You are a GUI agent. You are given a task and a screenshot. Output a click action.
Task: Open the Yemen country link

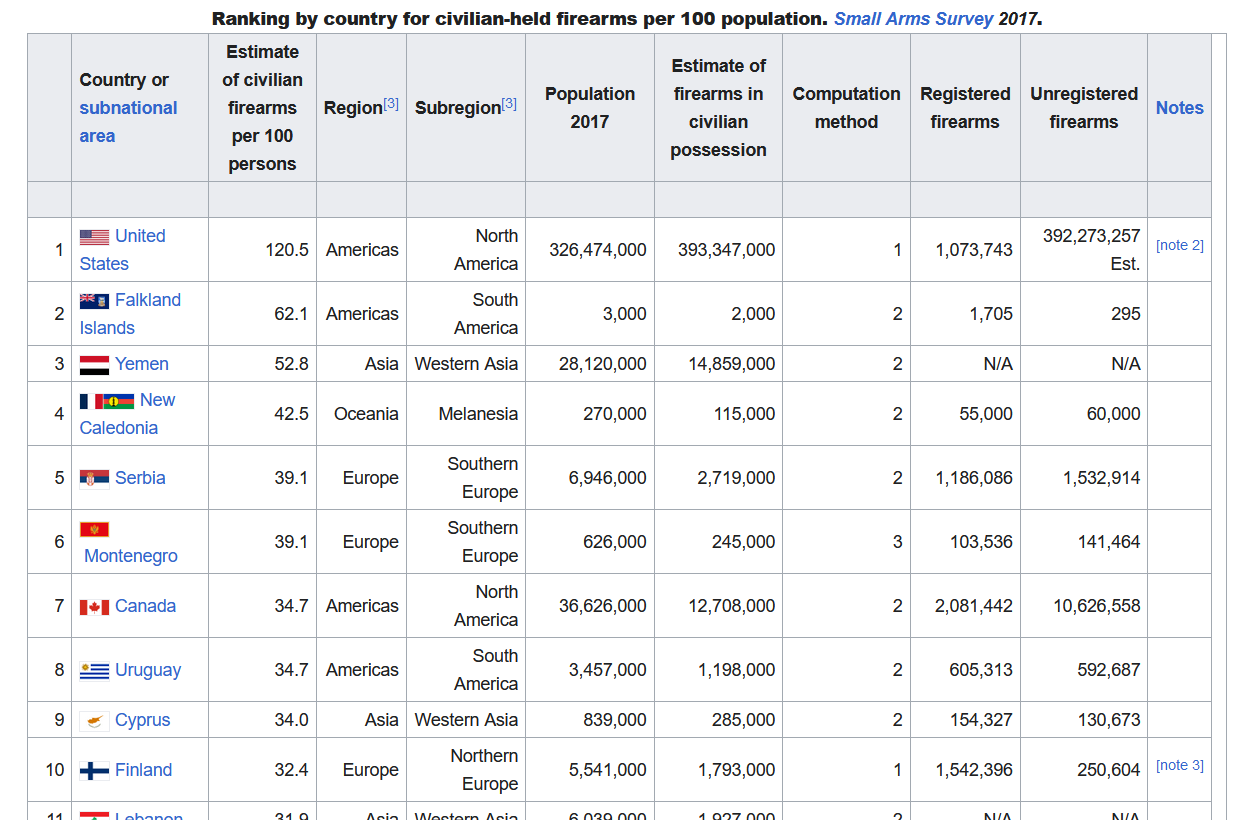click(x=141, y=364)
